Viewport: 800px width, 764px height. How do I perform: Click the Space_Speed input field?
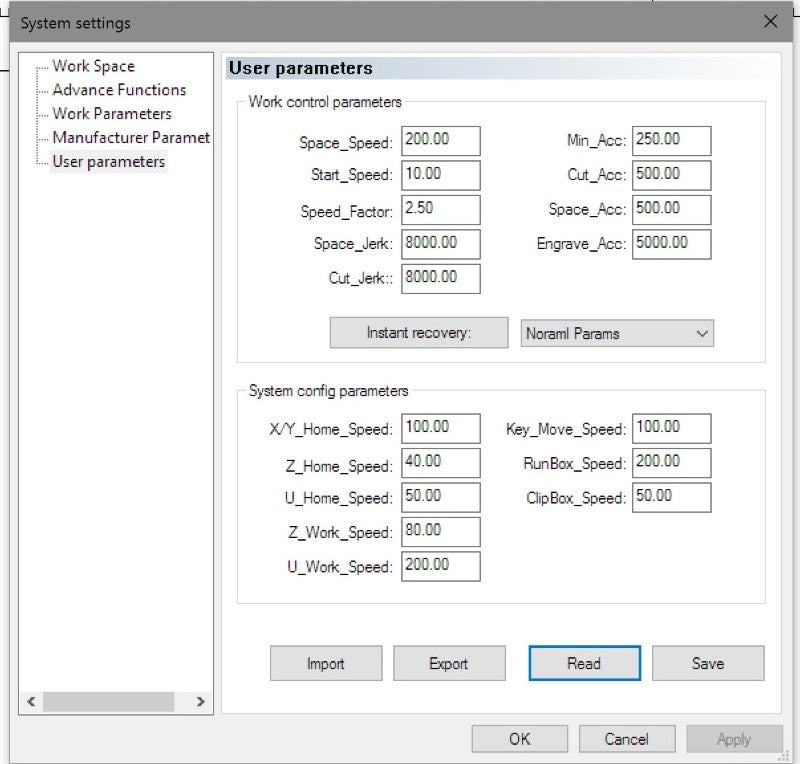coord(440,141)
